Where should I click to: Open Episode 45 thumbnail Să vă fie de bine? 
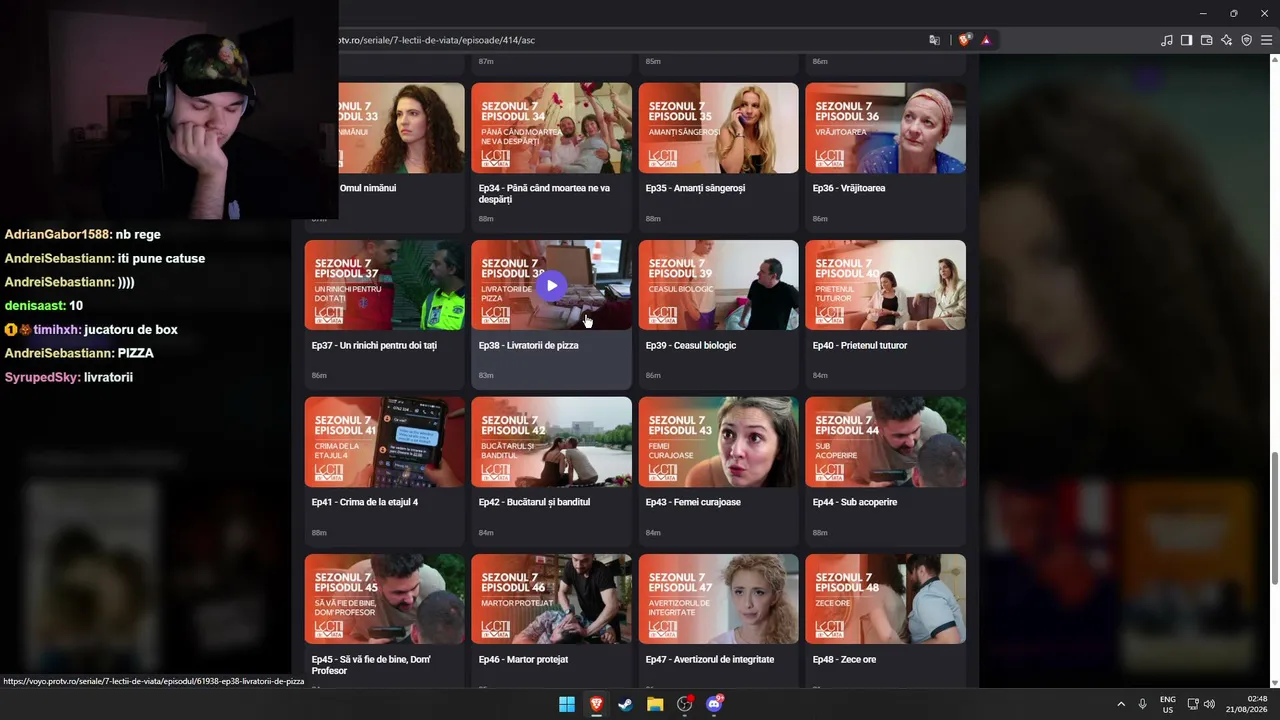point(384,599)
